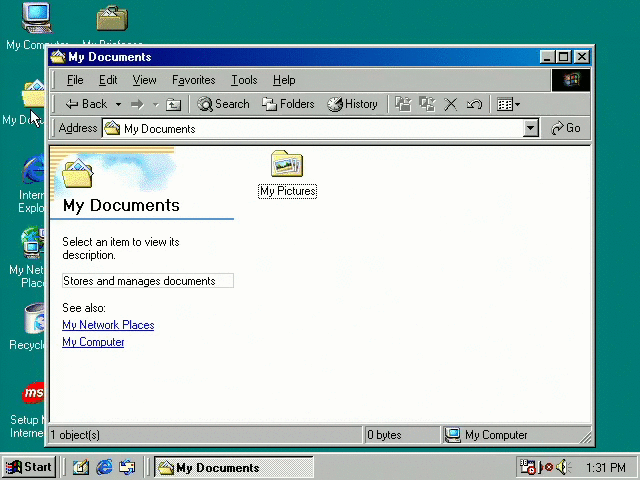Expand the Address bar dropdown list
This screenshot has height=480, width=640.
(531, 129)
